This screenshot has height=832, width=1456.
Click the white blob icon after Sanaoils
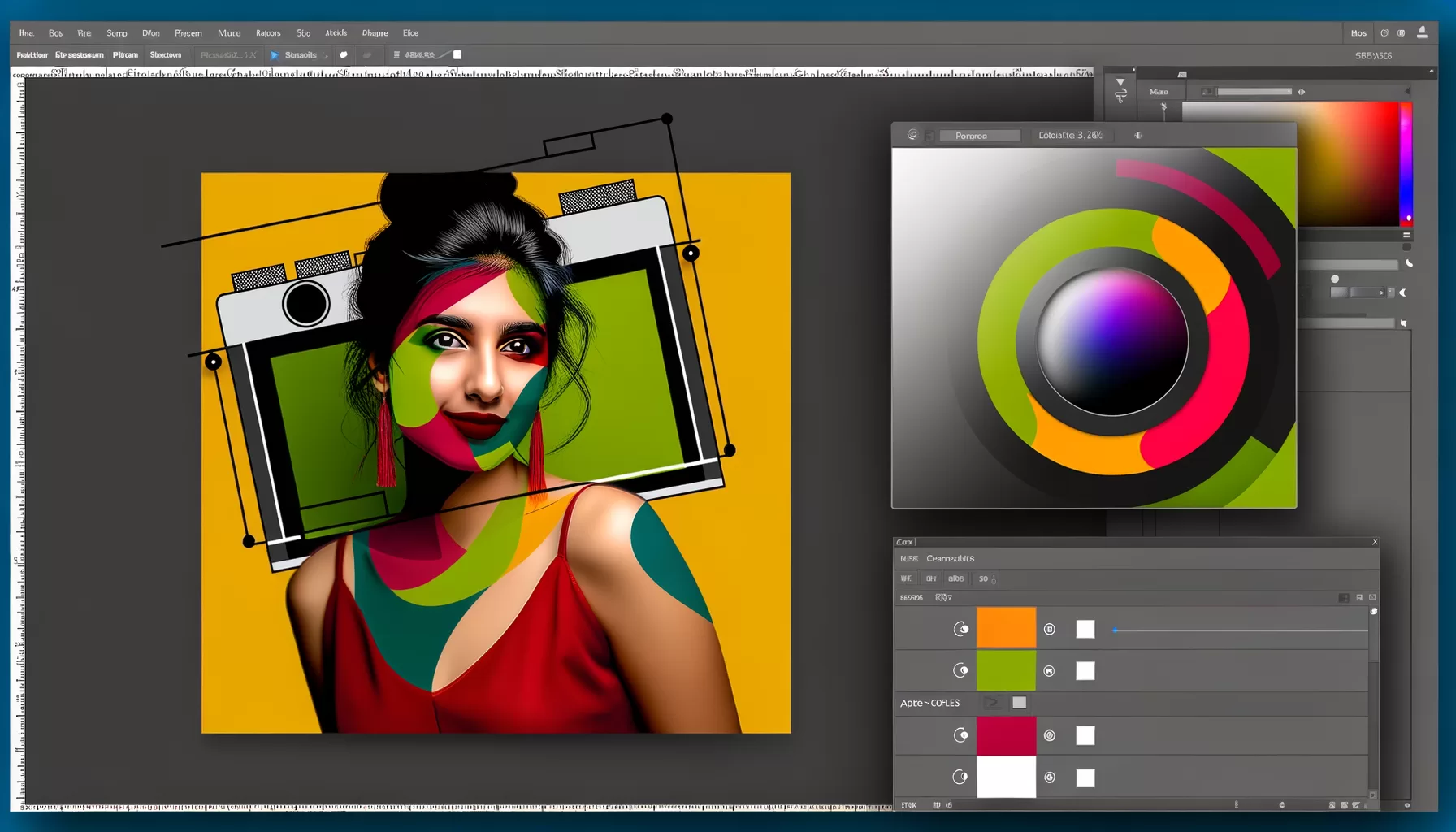343,55
